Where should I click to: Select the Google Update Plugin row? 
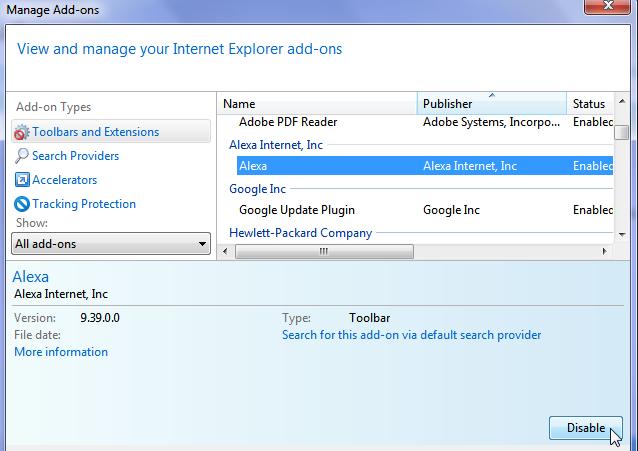click(x=425, y=210)
